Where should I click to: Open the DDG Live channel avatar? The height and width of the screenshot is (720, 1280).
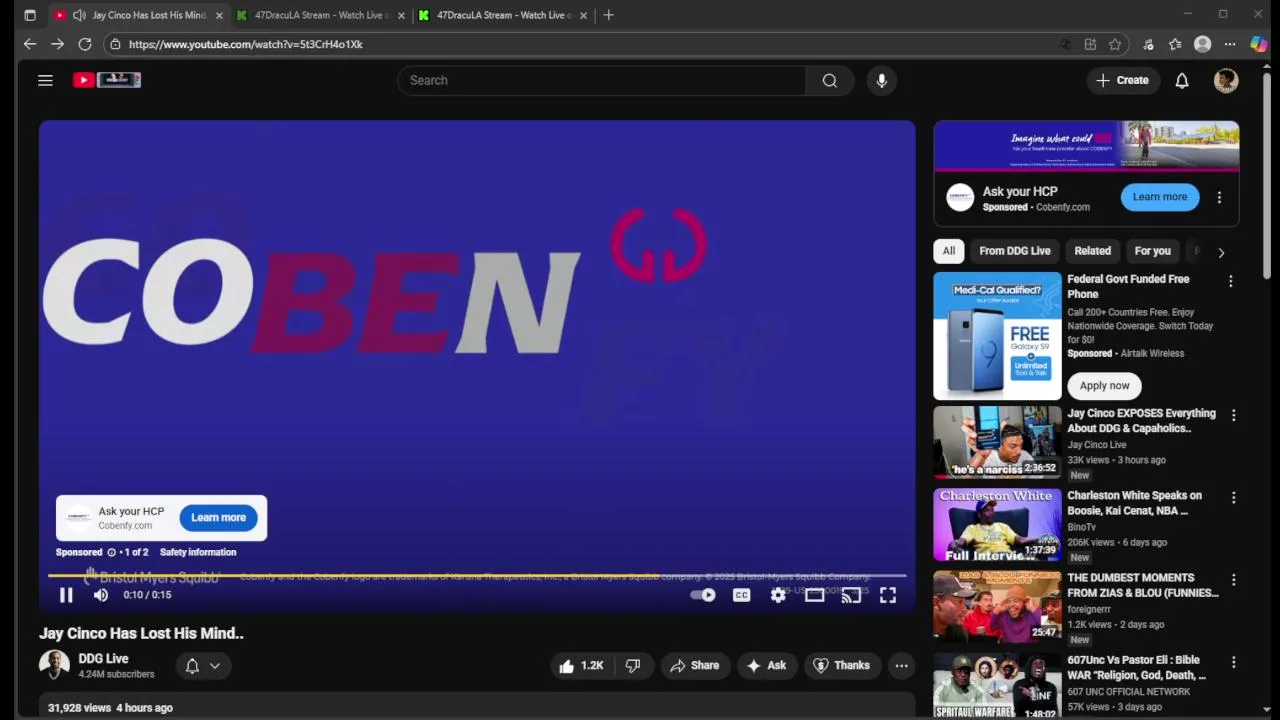(54, 665)
